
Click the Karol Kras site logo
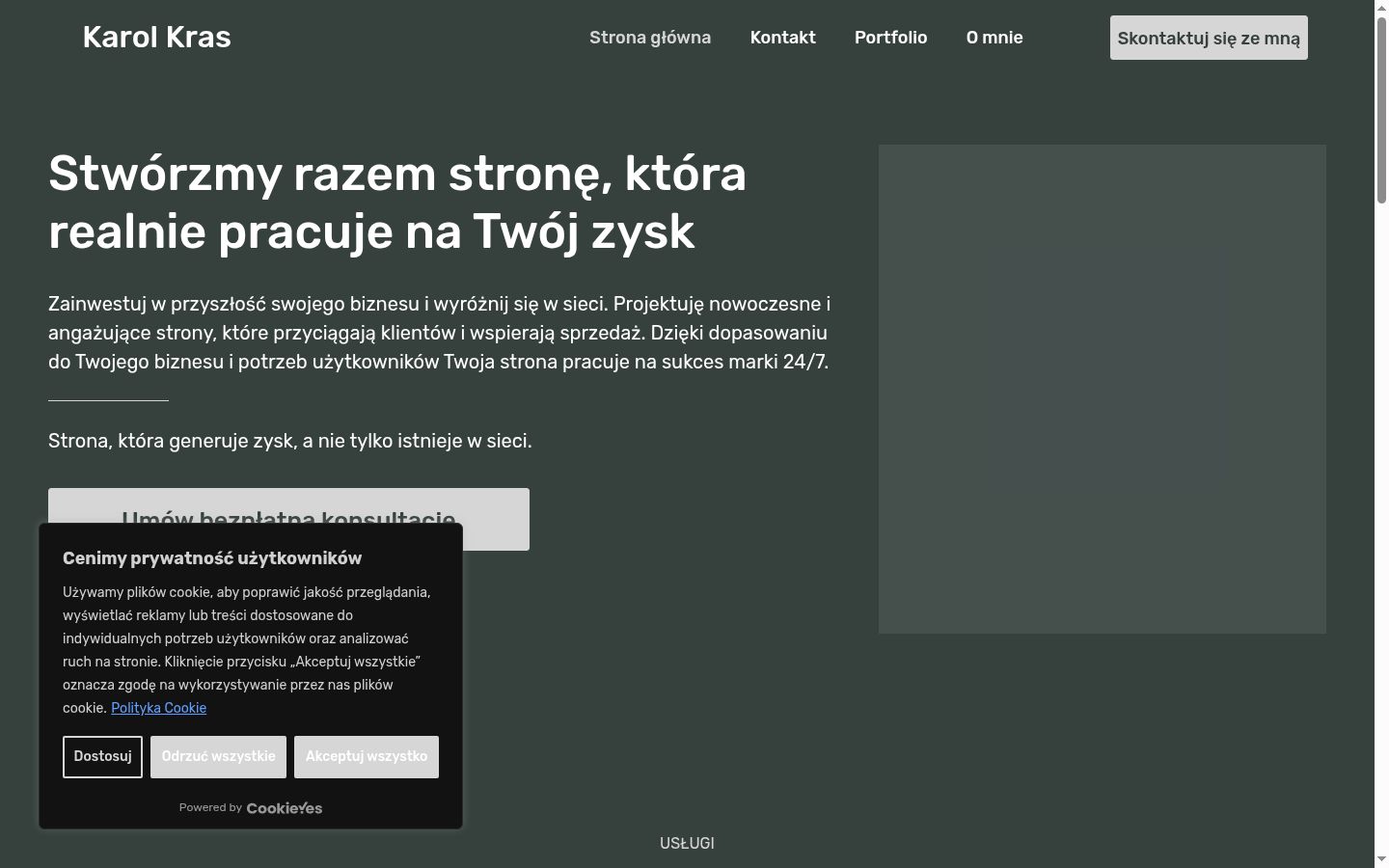157,38
